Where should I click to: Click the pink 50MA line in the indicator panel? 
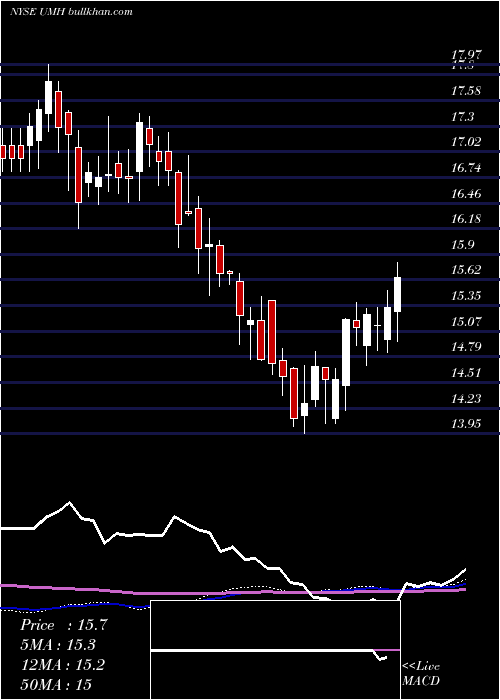(232, 593)
